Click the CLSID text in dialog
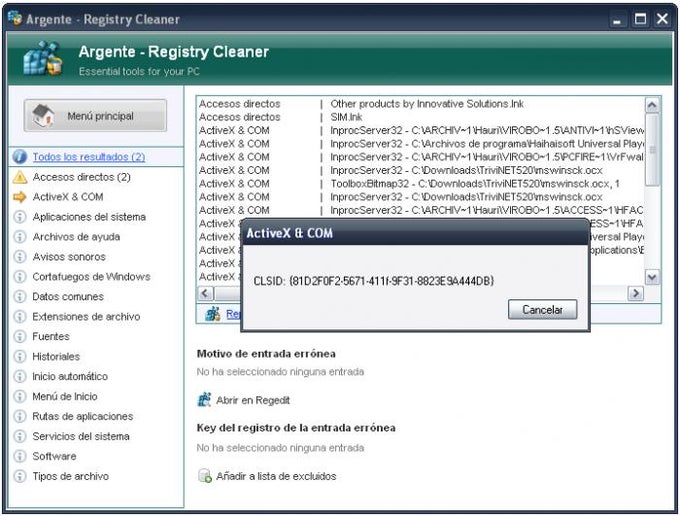This screenshot has height=516, width=680. pos(373,281)
